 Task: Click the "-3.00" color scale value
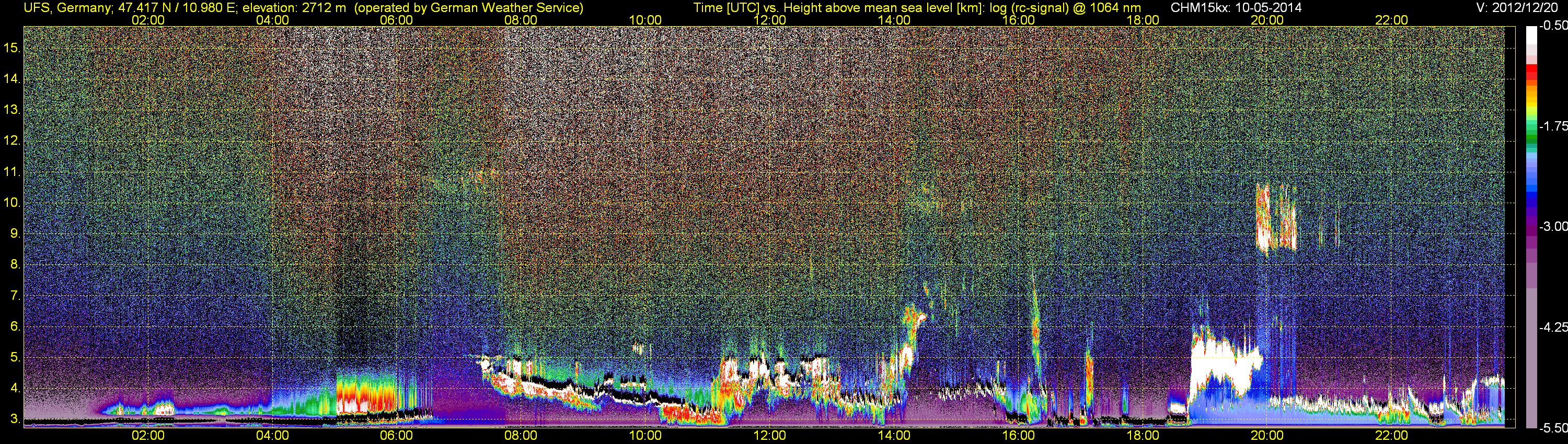tap(1553, 227)
